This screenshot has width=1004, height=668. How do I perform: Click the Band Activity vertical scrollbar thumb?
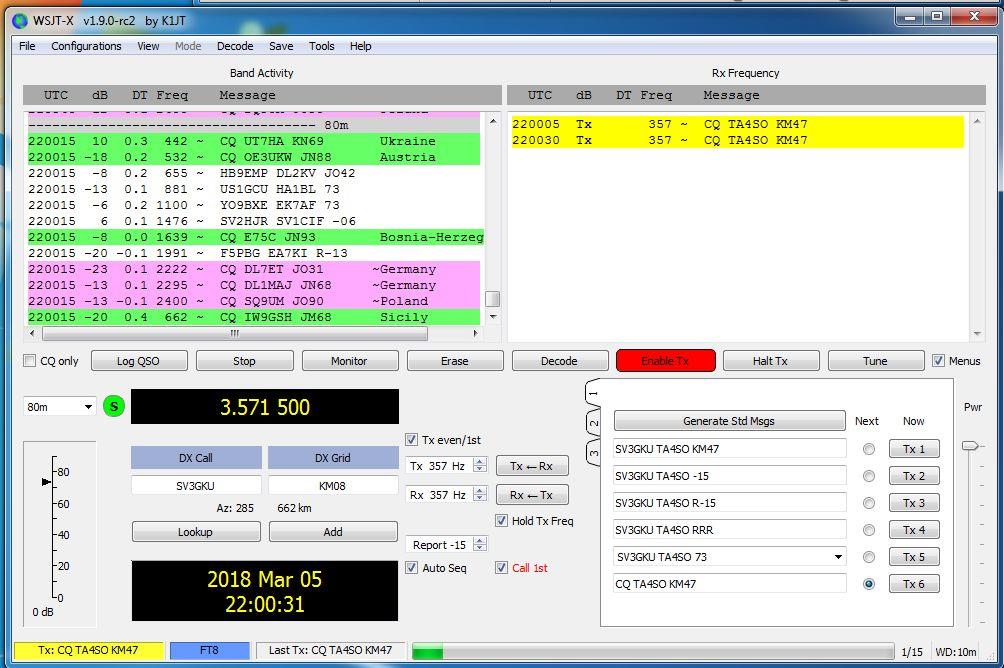click(x=492, y=299)
